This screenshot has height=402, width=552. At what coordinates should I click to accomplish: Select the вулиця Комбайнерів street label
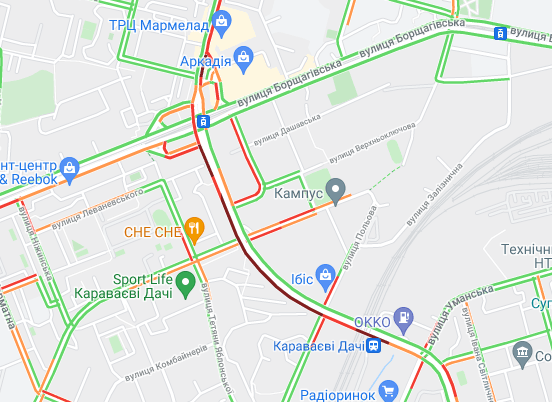coord(166,363)
